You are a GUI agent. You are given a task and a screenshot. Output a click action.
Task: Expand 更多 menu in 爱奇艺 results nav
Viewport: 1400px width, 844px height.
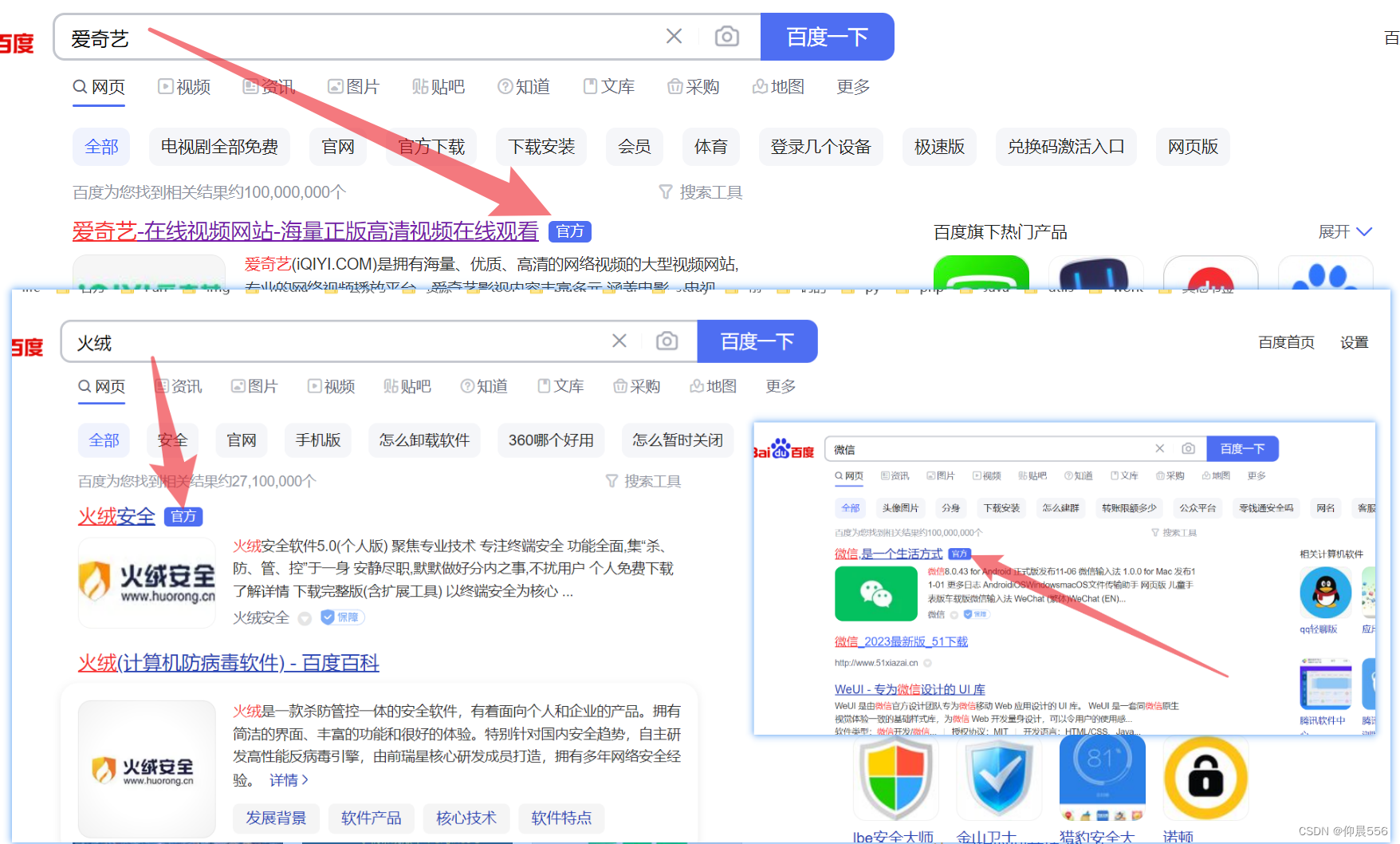(x=852, y=86)
